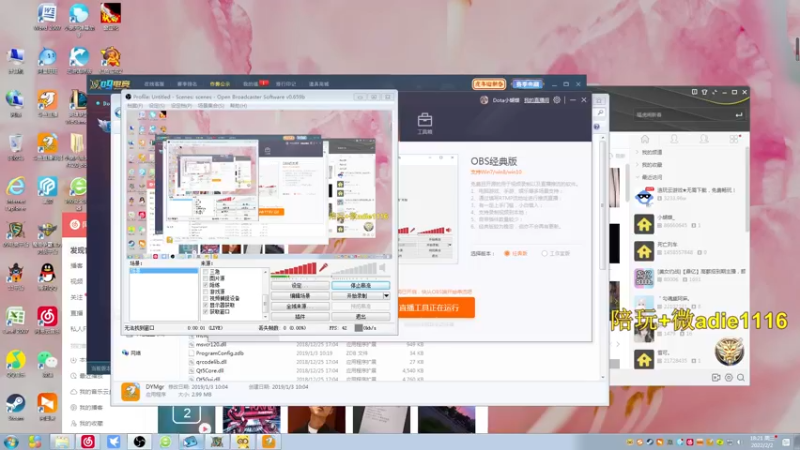Open 私人FM in NetEase Music sidebar
This screenshot has height=450, width=800.
tap(78, 329)
